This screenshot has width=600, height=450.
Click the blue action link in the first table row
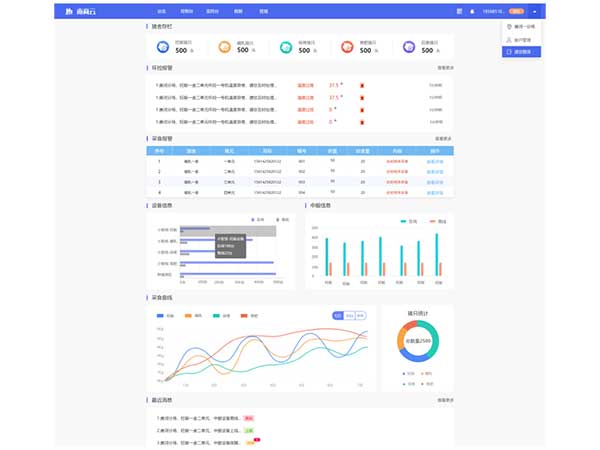coord(435,160)
